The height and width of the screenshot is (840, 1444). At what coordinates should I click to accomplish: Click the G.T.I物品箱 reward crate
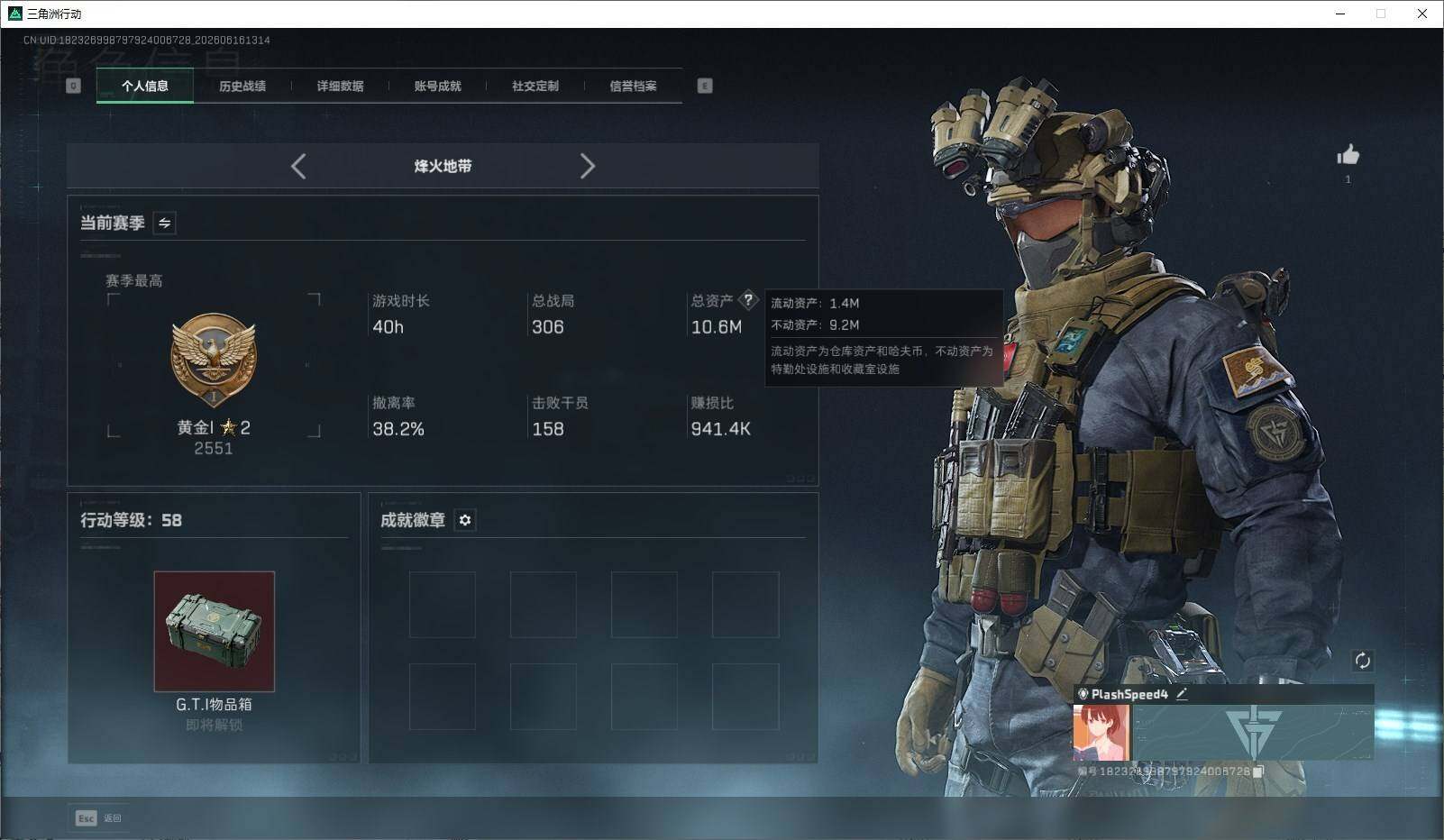pyautogui.click(x=214, y=631)
